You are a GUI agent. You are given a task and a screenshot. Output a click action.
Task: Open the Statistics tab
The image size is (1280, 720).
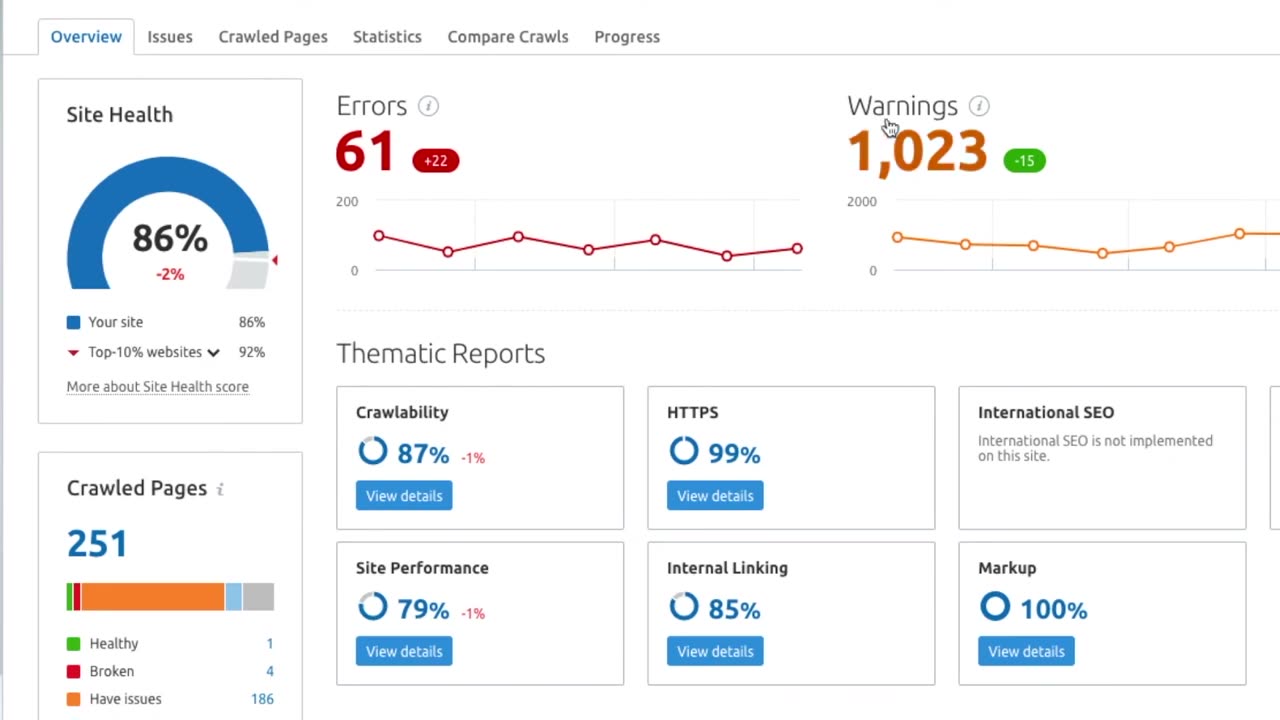point(387,36)
